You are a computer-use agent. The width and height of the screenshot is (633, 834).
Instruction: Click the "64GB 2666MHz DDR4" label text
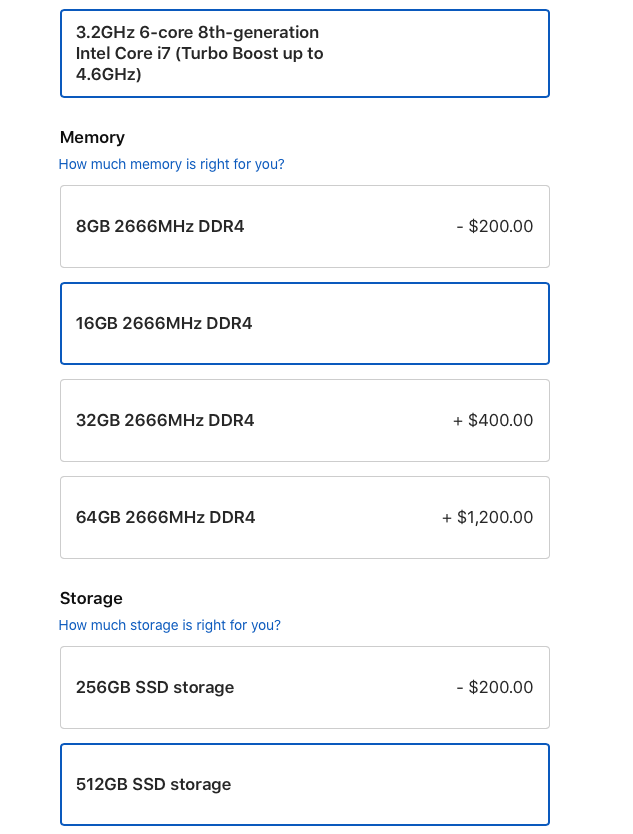(x=165, y=517)
